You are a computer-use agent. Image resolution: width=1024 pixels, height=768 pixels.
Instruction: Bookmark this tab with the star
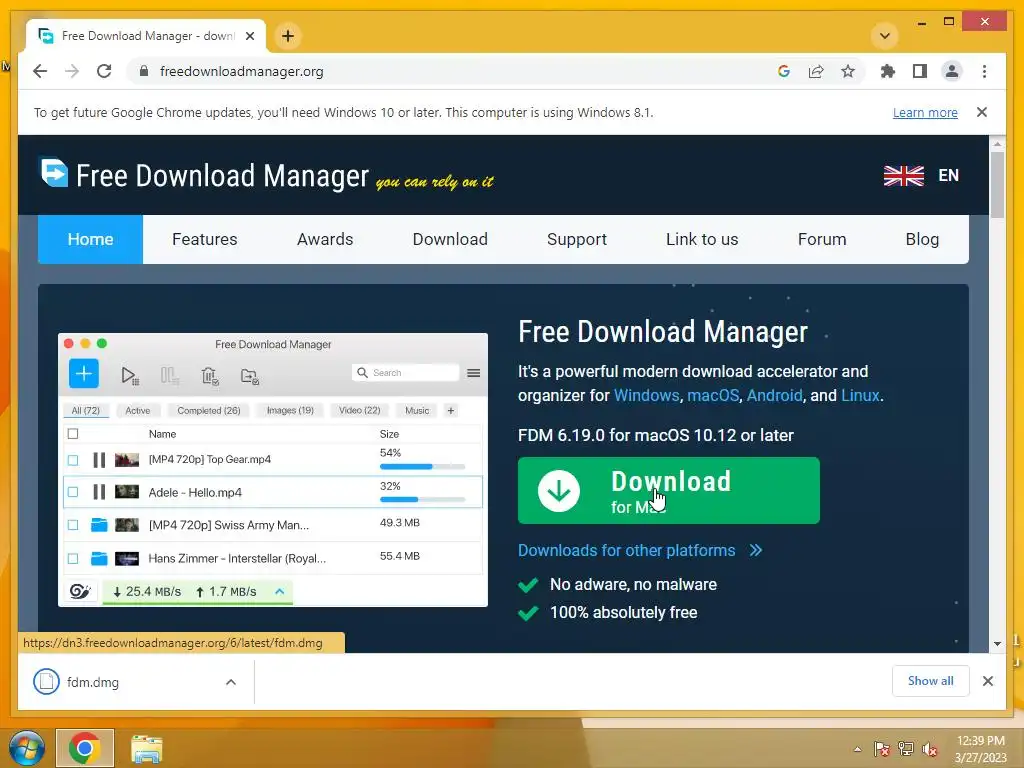pos(848,71)
